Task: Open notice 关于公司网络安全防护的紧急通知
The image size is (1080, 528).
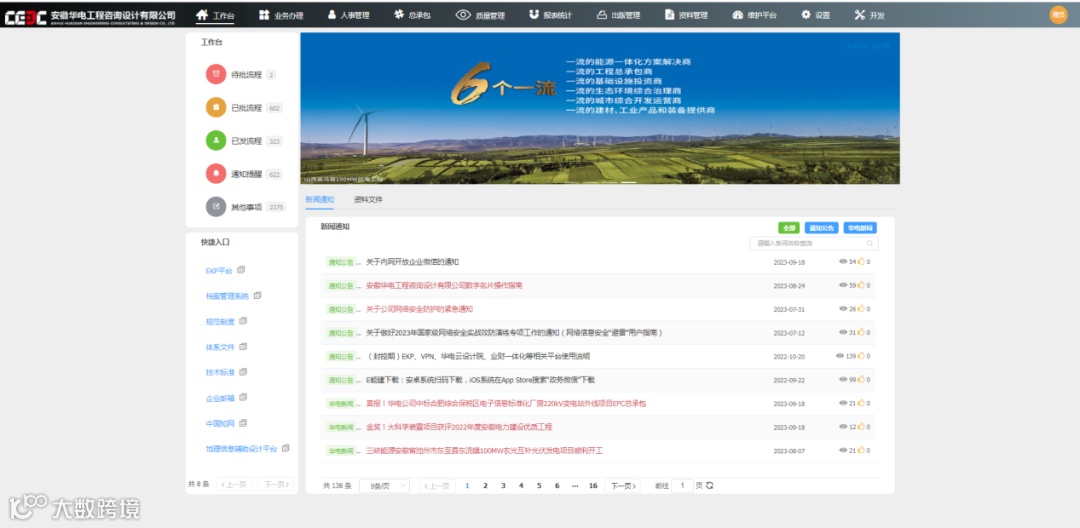Action: 419,309
